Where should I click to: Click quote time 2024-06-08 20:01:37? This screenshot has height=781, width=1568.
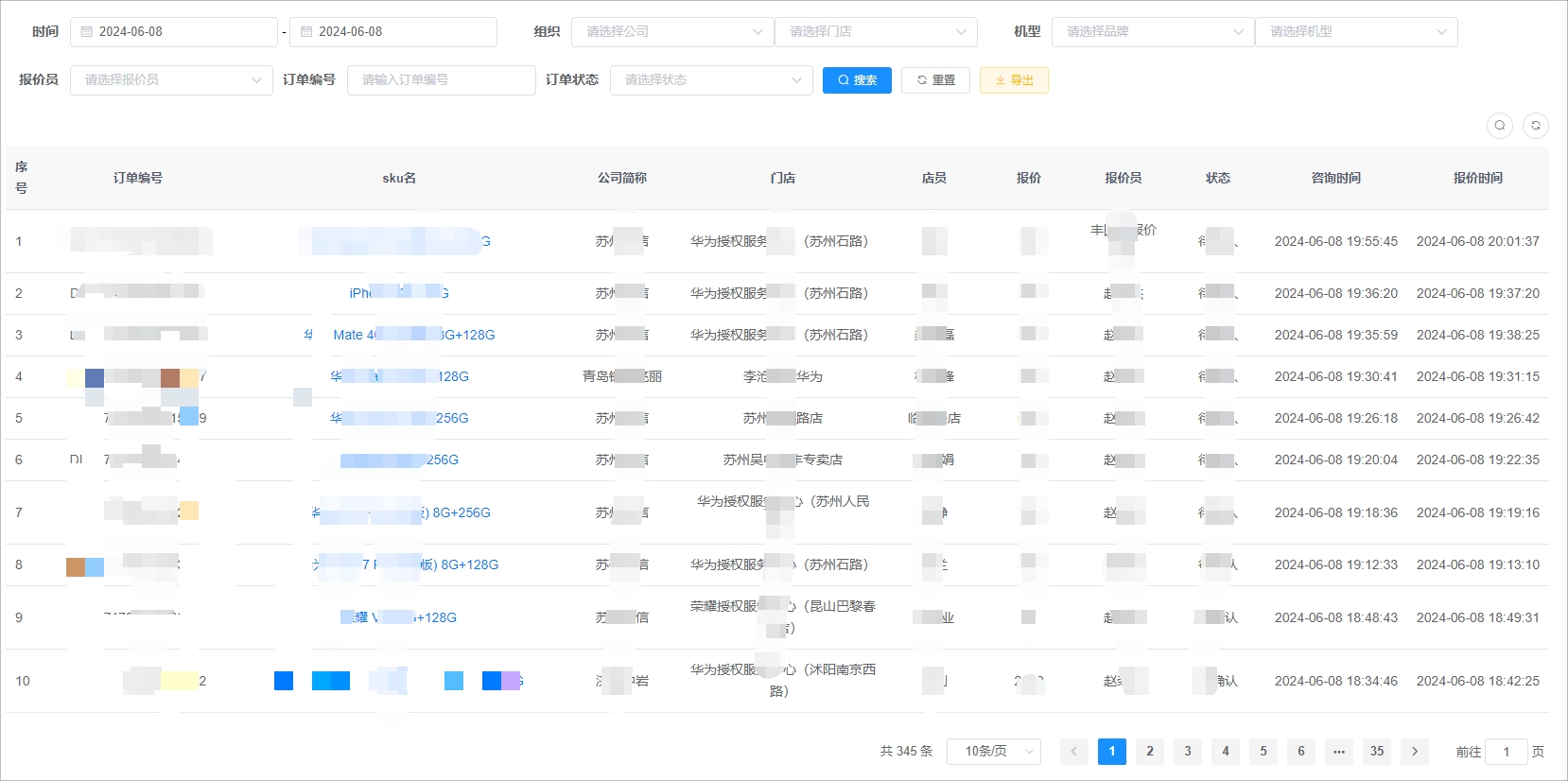click(x=1478, y=241)
